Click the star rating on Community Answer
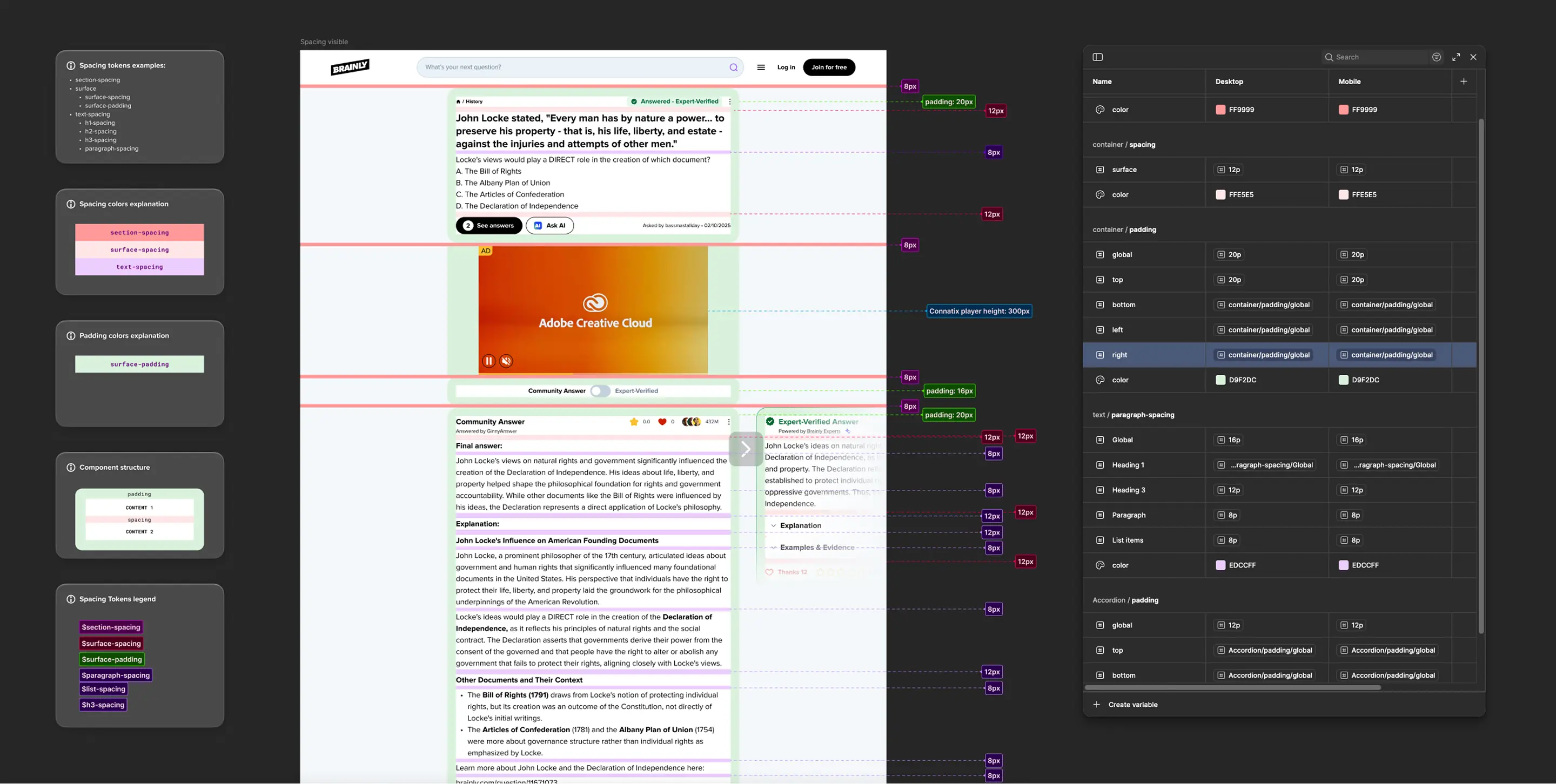Viewport: 1556px width, 784px height. (634, 422)
